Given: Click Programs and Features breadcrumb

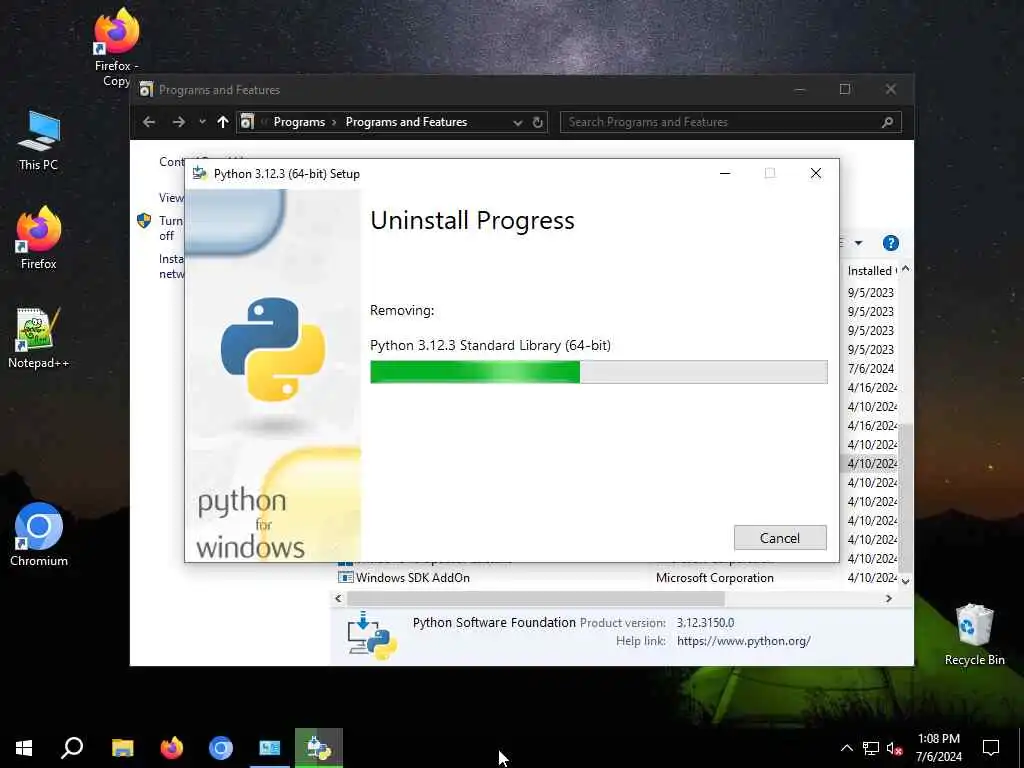Looking at the screenshot, I should click(406, 122).
